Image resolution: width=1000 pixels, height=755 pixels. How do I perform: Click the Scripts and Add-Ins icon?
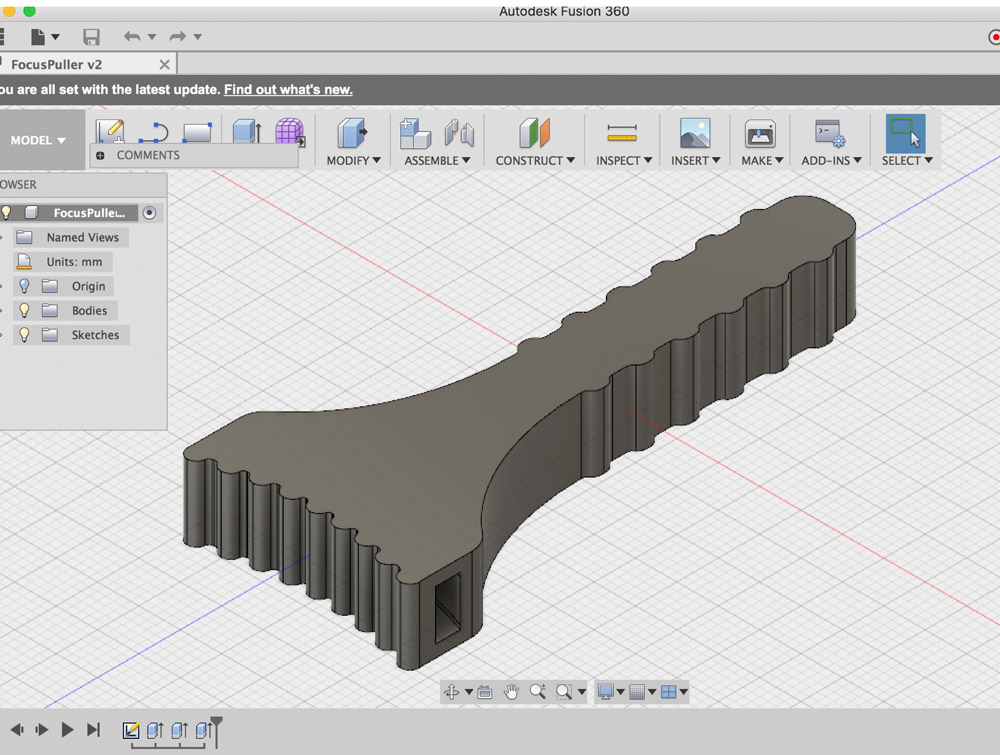click(x=830, y=133)
